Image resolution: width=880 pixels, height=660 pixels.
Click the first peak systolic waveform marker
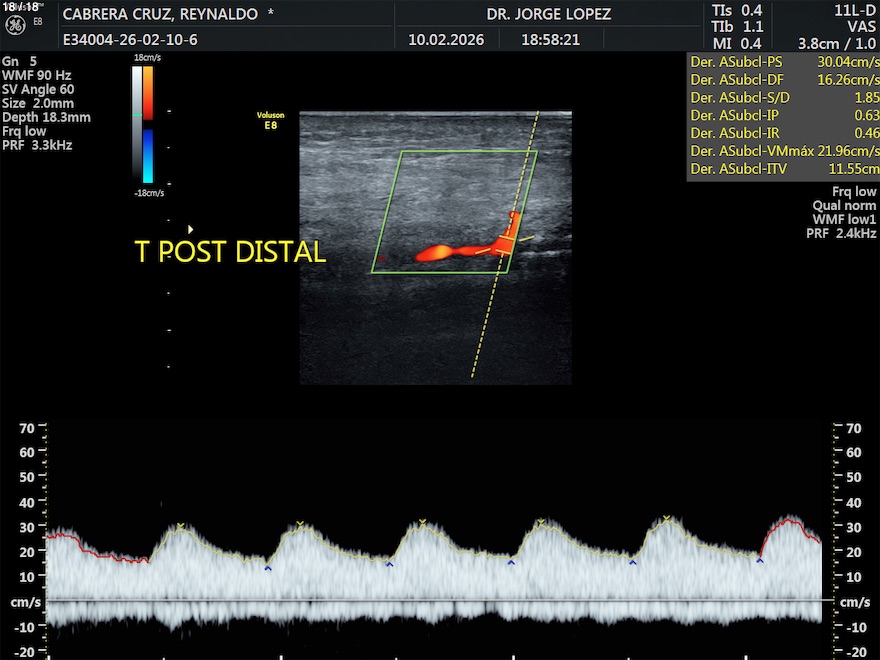(180, 525)
